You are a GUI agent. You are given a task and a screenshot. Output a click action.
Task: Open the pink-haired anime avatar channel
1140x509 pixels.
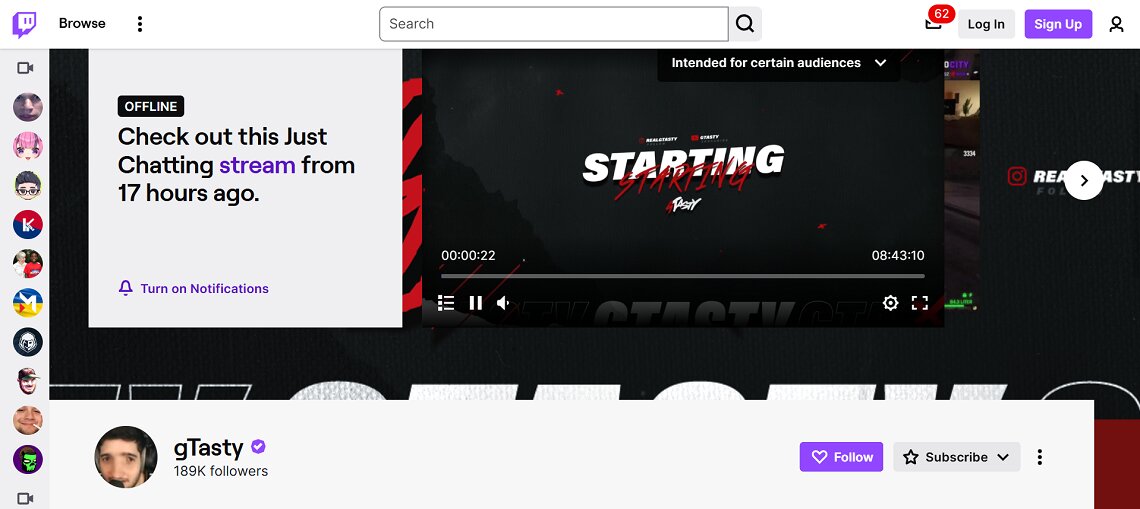(28, 146)
